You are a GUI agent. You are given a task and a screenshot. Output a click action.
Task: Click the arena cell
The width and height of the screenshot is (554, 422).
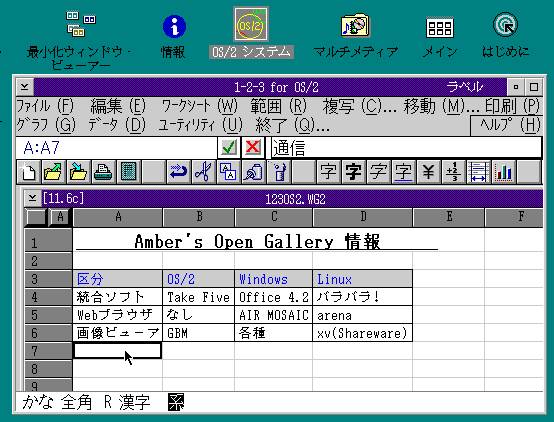[363, 315]
